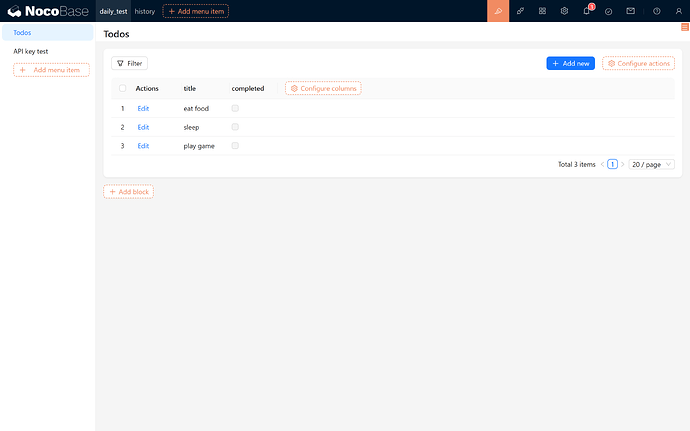Switch to the daily_test menu
Image resolution: width=690 pixels, height=431 pixels.
113,11
